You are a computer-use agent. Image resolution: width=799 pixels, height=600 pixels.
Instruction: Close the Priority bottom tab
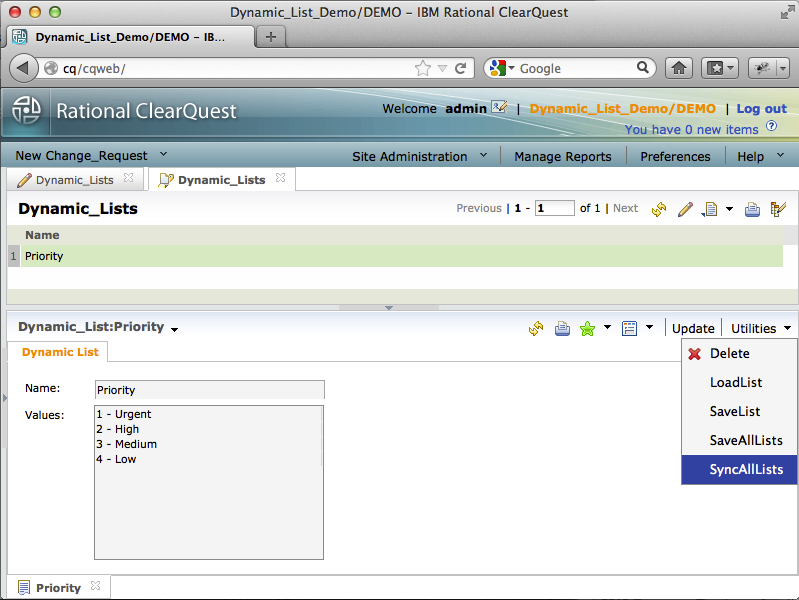[x=95, y=586]
